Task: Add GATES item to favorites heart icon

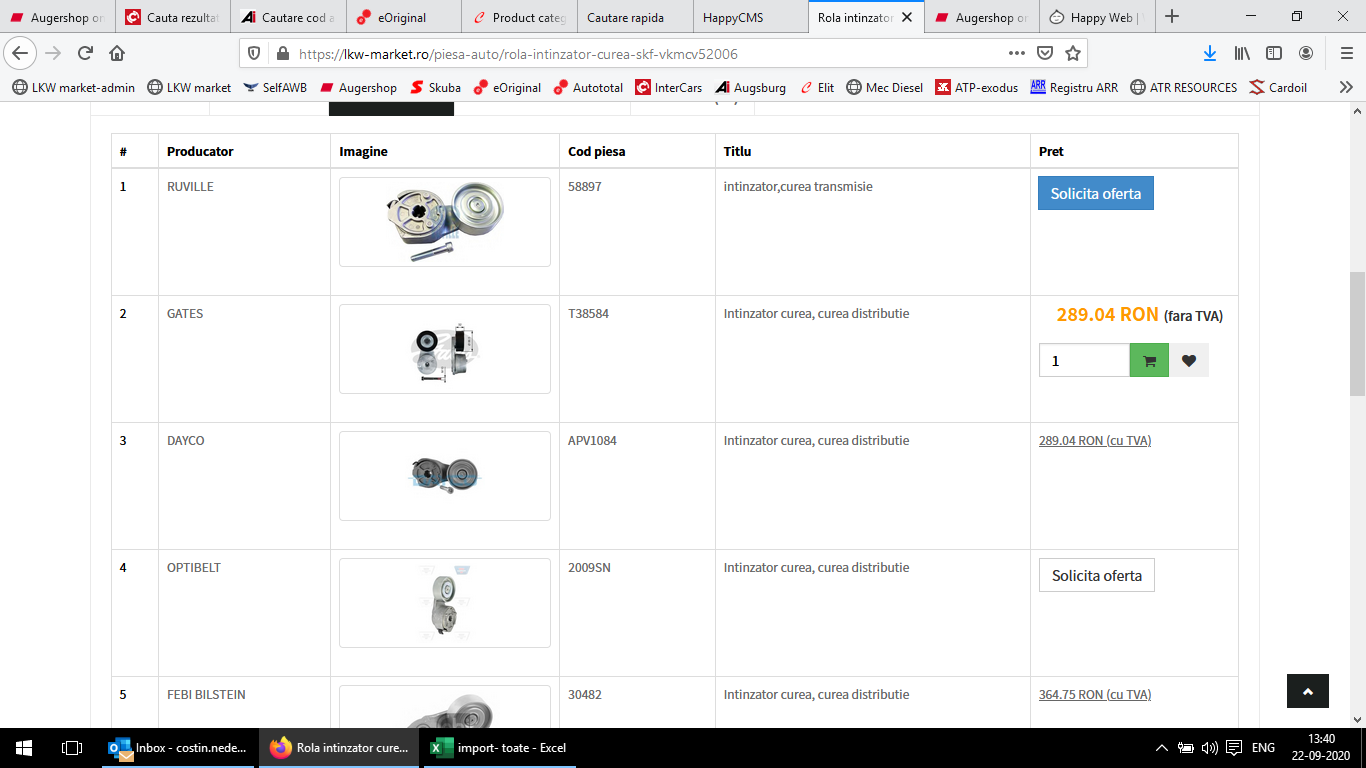Action: coord(1189,361)
